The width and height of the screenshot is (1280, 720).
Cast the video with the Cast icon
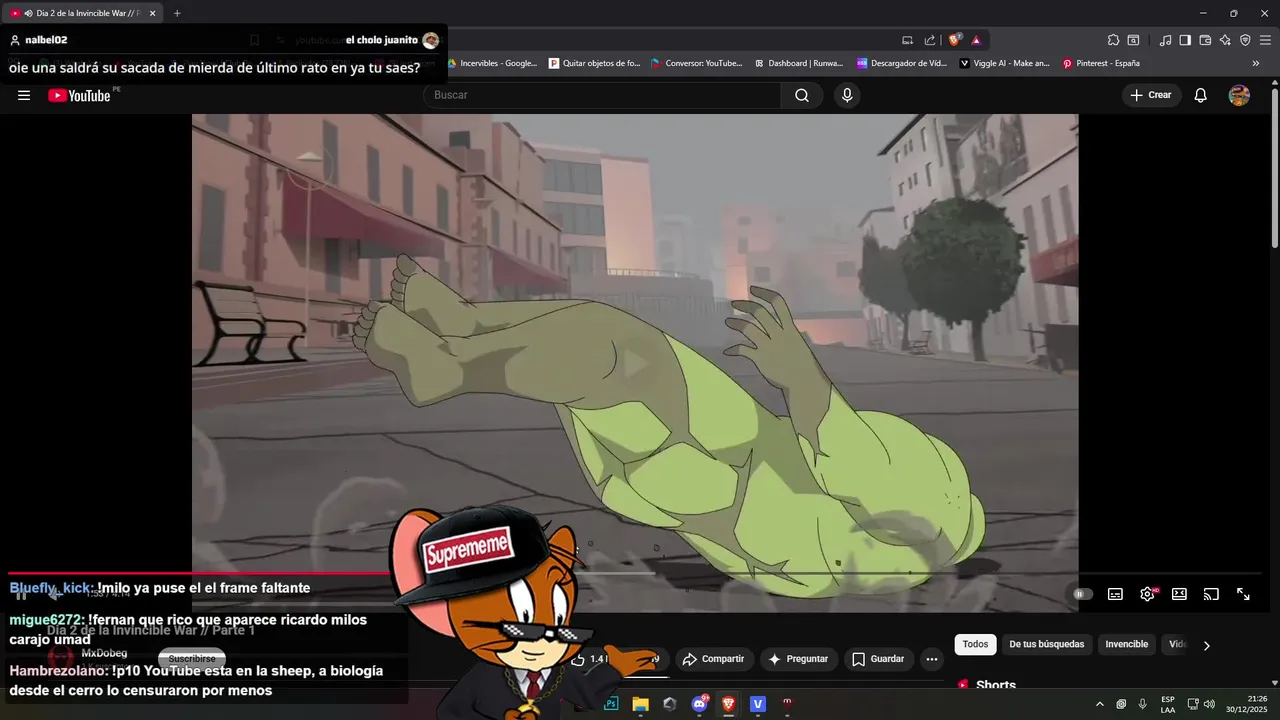click(x=1211, y=594)
